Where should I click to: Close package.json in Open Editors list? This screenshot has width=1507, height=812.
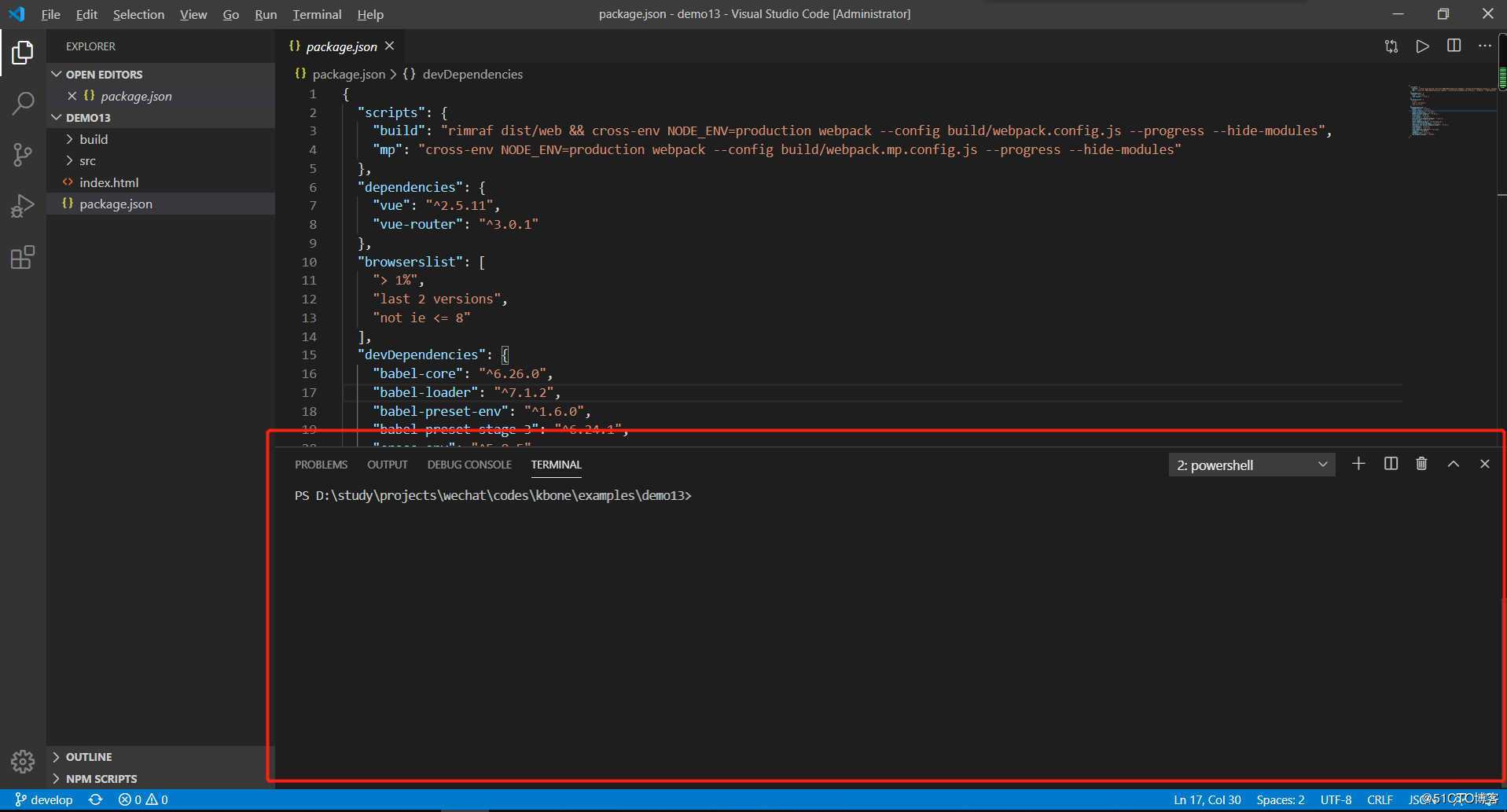72,96
